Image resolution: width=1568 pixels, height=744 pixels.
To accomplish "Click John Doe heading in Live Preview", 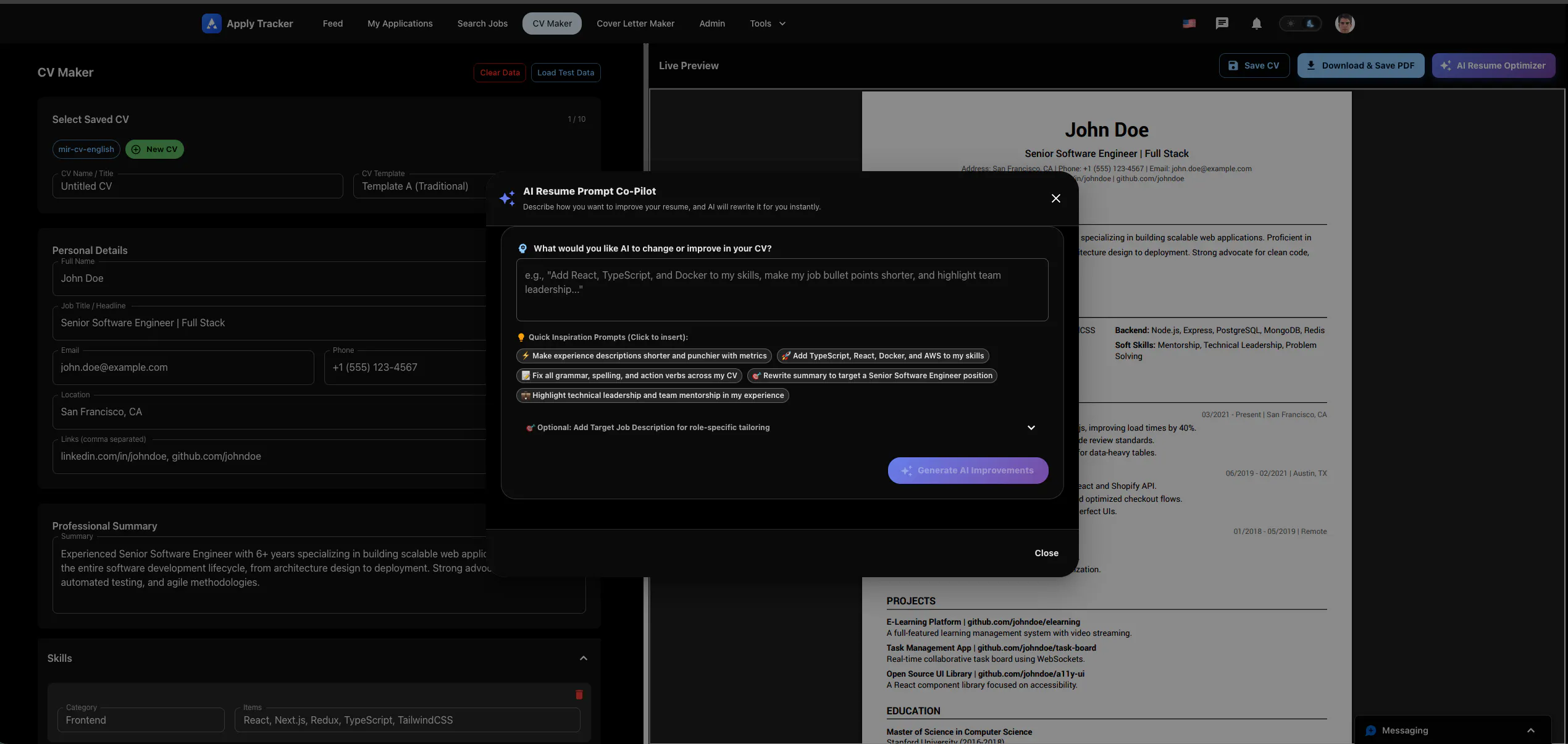I will point(1106,130).
